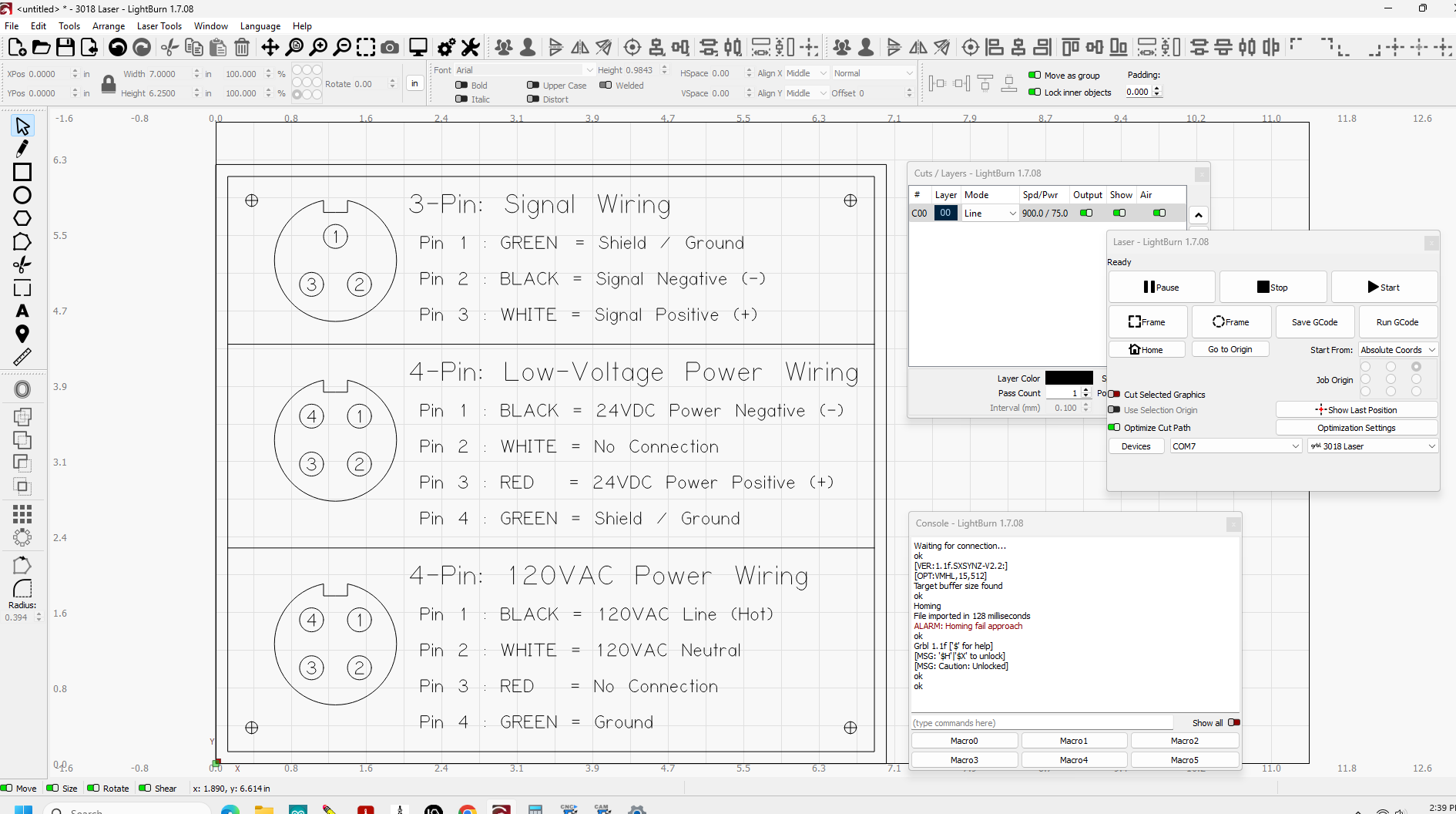
Task: Delete the selection with the trash icon
Action: [x=242, y=48]
